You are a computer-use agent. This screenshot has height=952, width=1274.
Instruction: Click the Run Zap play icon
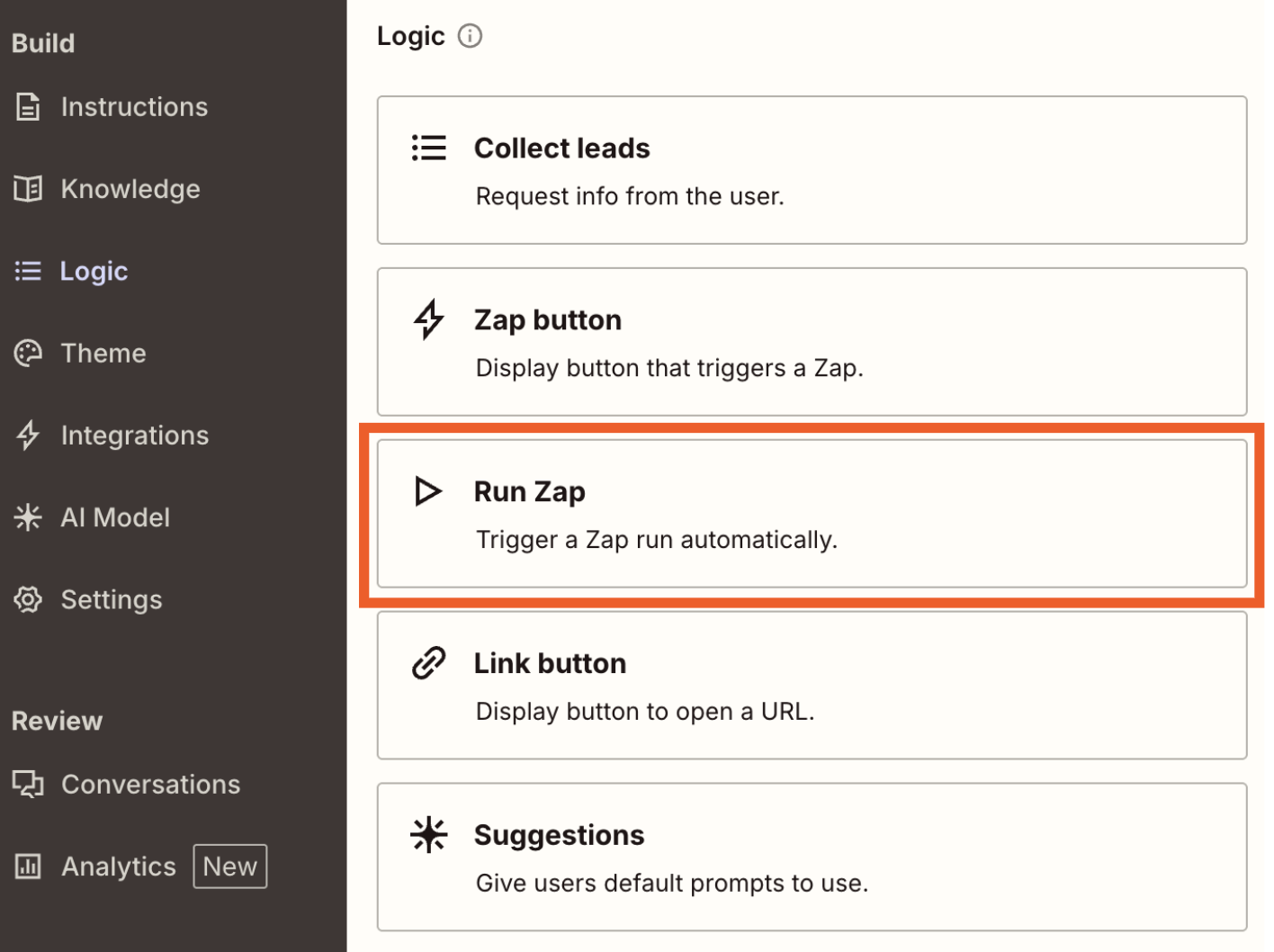coord(429,491)
